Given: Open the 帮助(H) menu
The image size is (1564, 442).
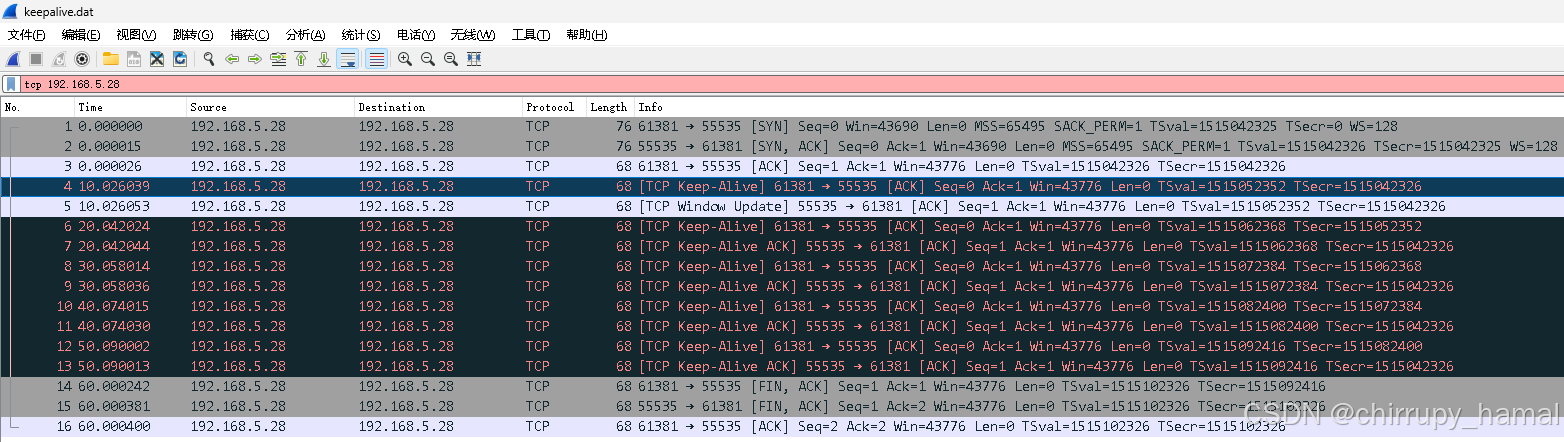Looking at the screenshot, I should (587, 35).
